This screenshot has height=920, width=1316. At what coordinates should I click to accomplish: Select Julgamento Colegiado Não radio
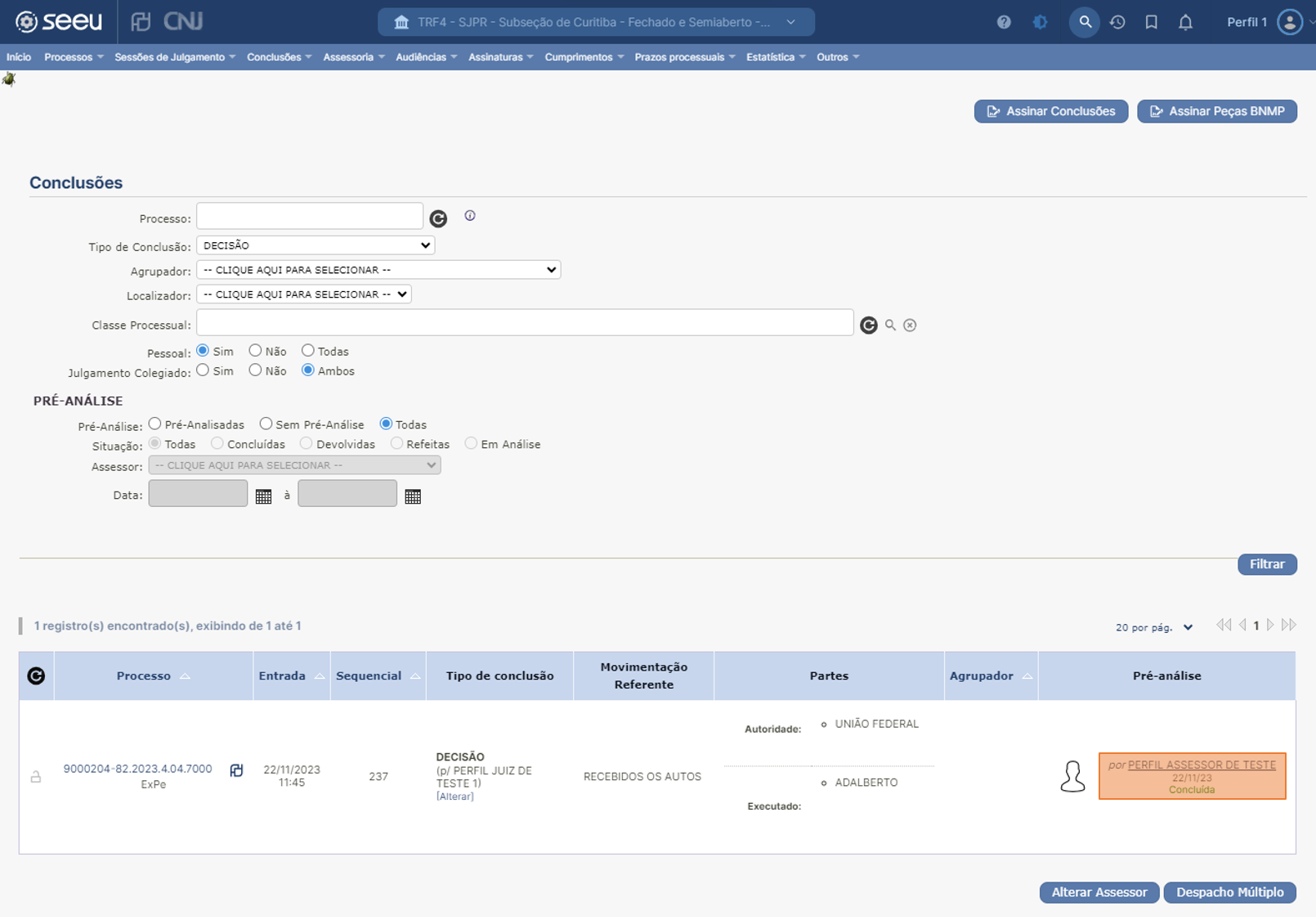(255, 370)
